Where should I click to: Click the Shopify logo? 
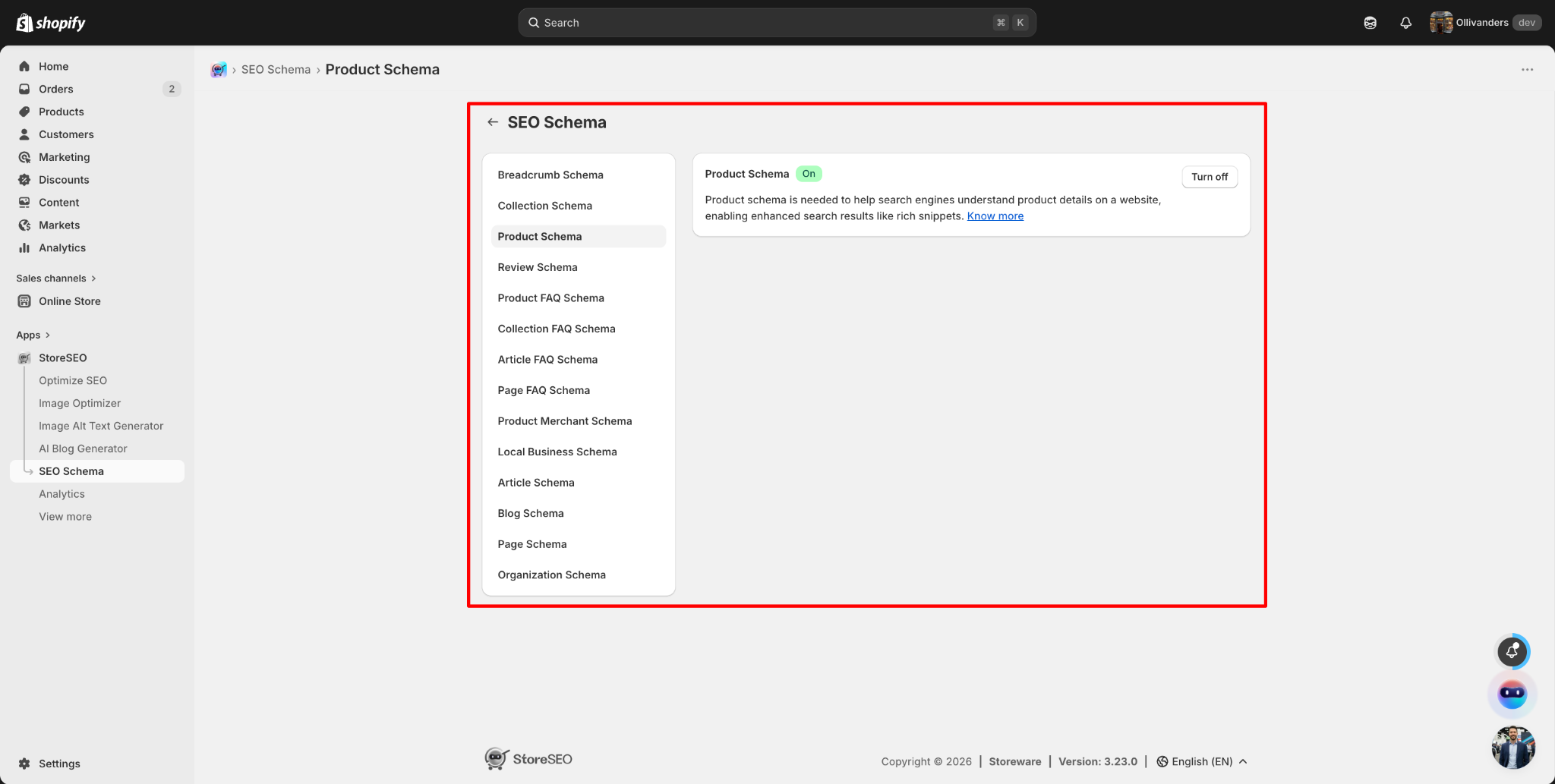point(51,23)
